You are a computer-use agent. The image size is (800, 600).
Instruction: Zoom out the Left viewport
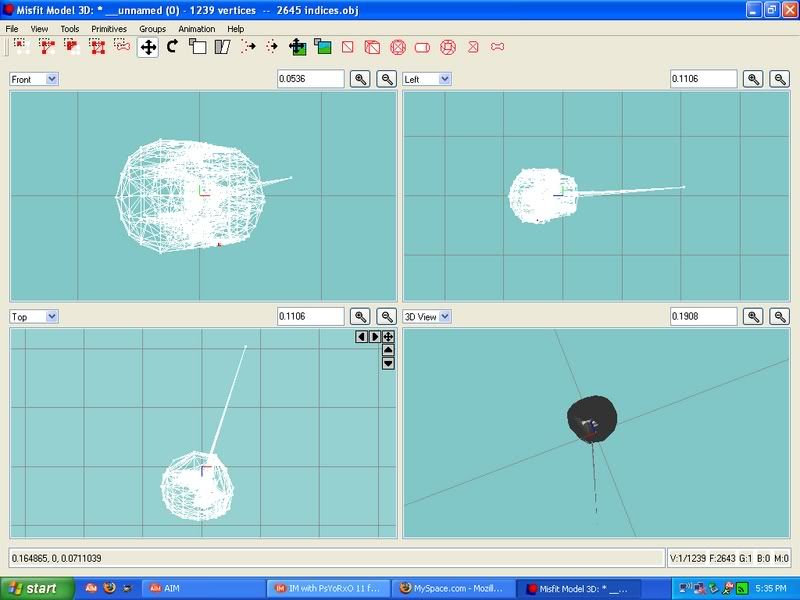pyautogui.click(x=780, y=79)
